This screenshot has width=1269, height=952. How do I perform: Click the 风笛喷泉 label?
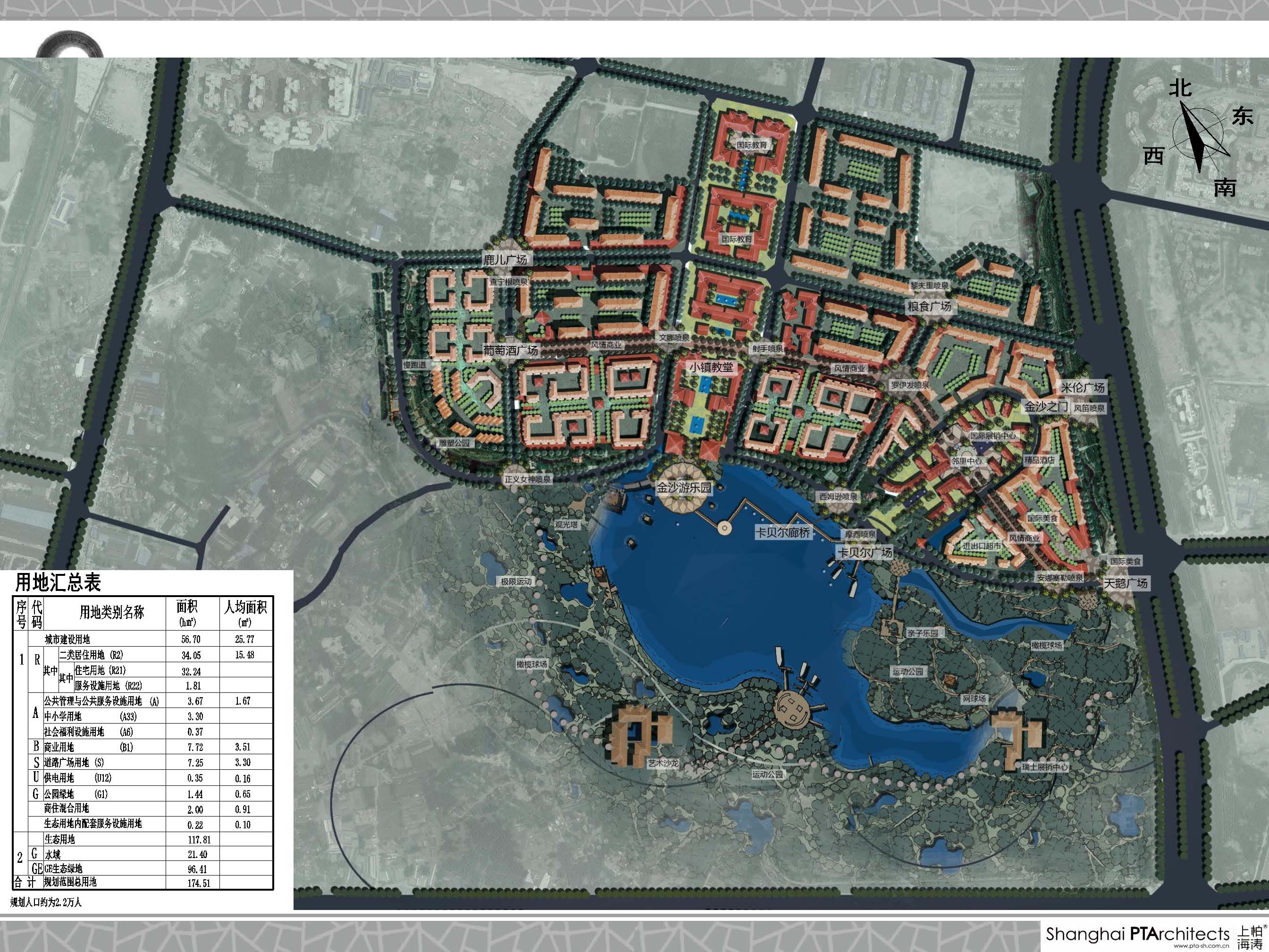pos(1089,408)
